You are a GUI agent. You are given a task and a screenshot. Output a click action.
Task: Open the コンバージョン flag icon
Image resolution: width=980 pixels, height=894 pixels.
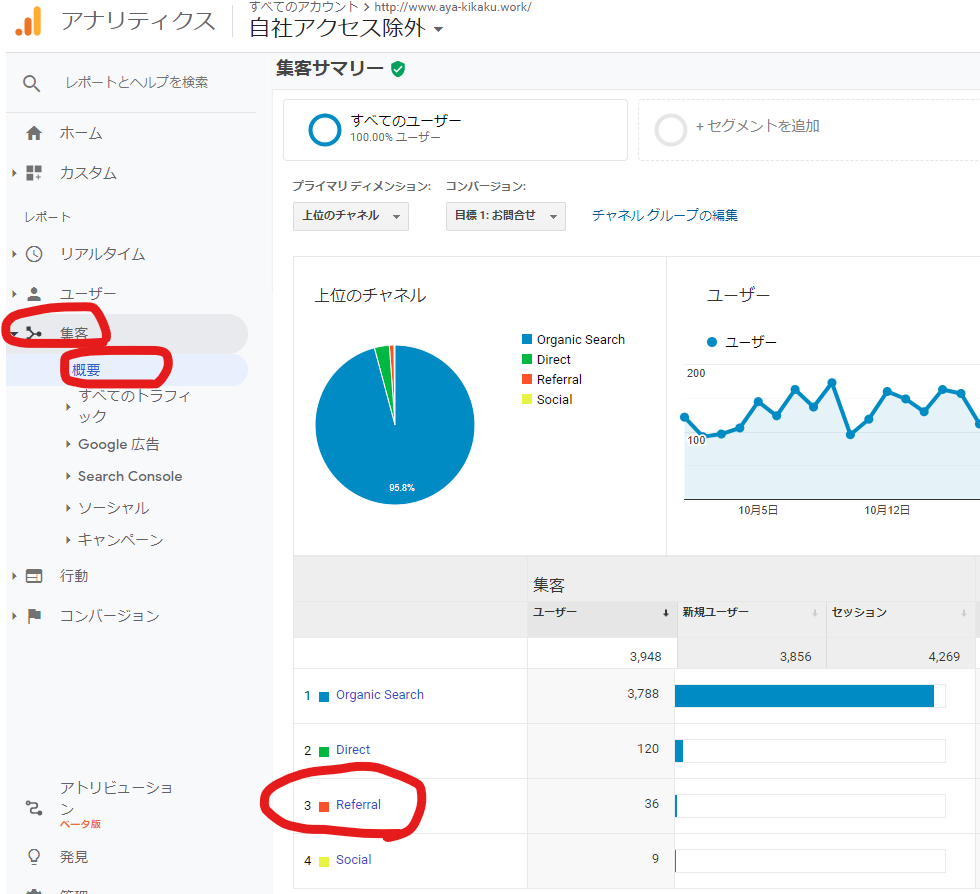click(34, 616)
